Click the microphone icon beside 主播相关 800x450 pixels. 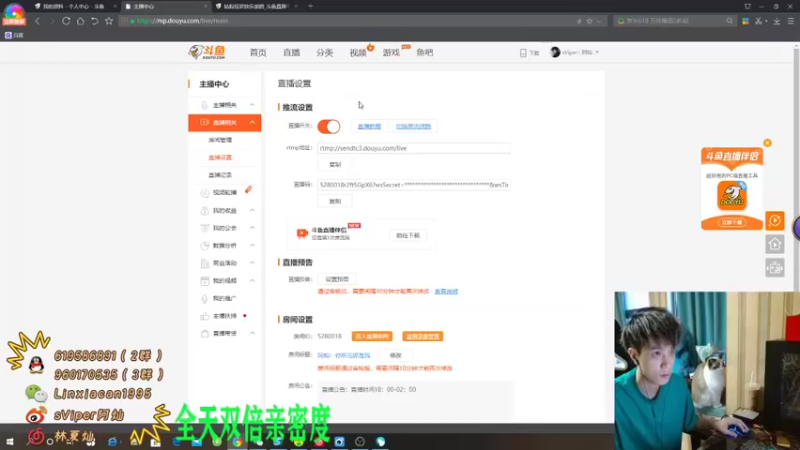coord(204,105)
